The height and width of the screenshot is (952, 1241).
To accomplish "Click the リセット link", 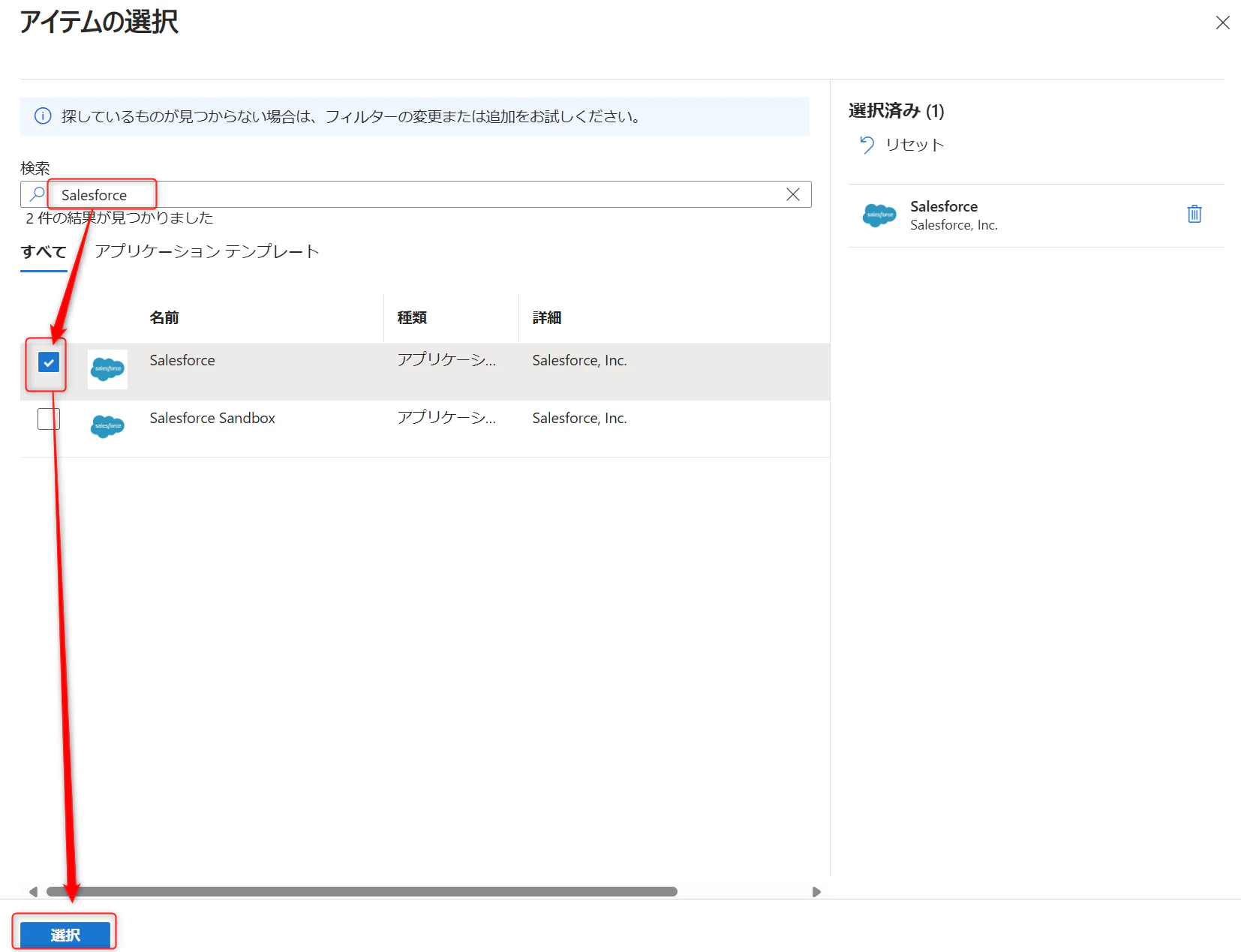I will tap(915, 145).
